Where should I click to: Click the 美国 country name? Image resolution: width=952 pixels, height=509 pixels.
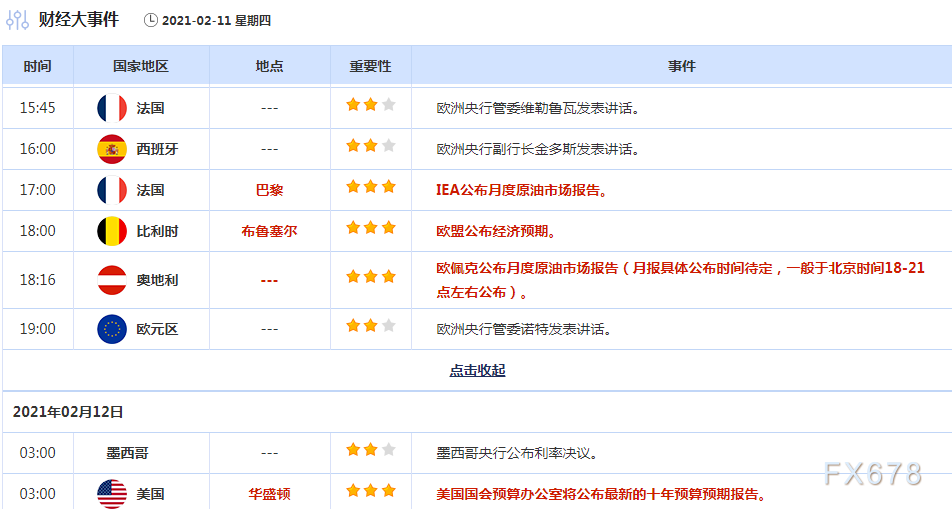[150, 494]
